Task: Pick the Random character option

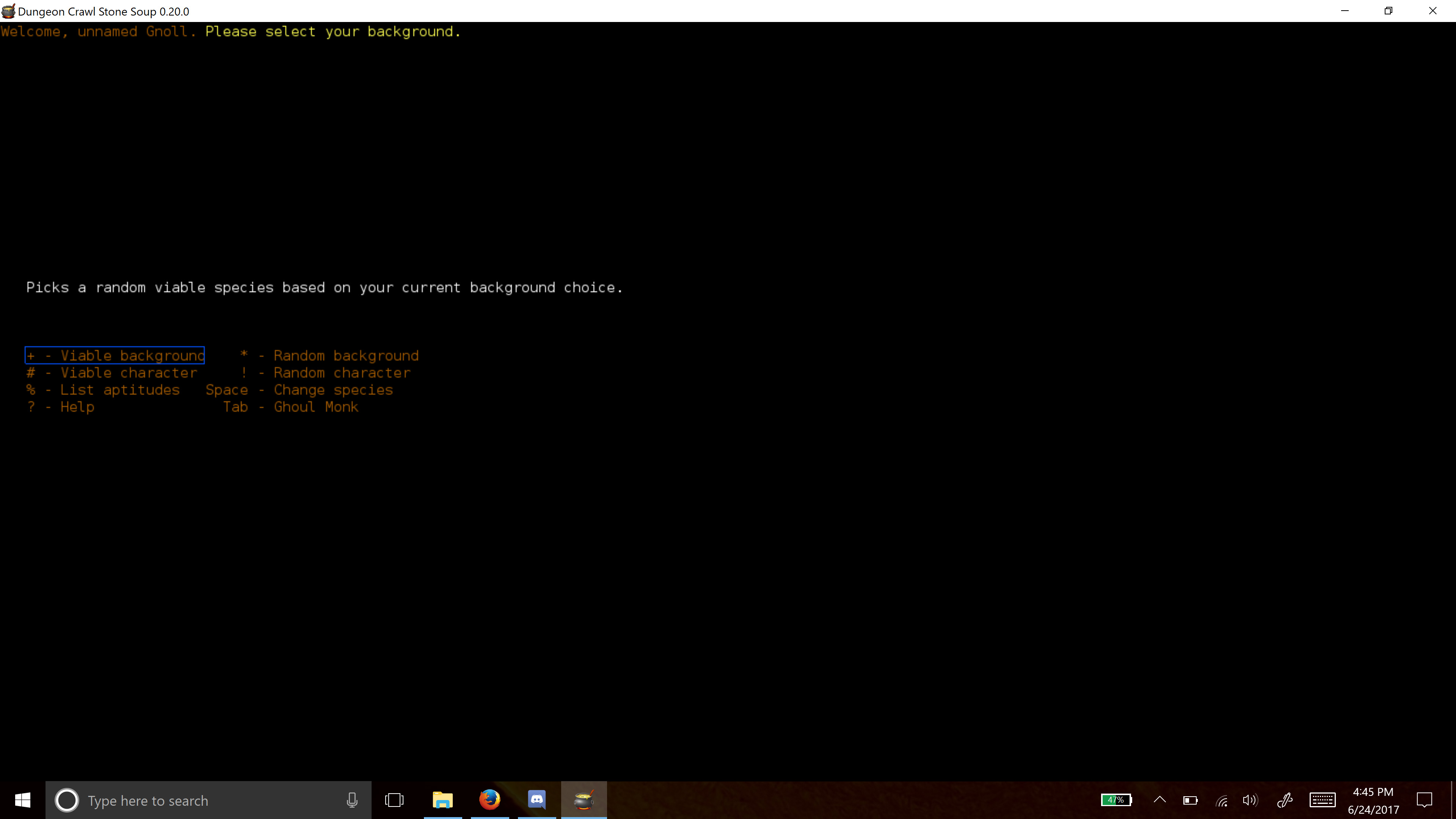Action: coord(325,373)
